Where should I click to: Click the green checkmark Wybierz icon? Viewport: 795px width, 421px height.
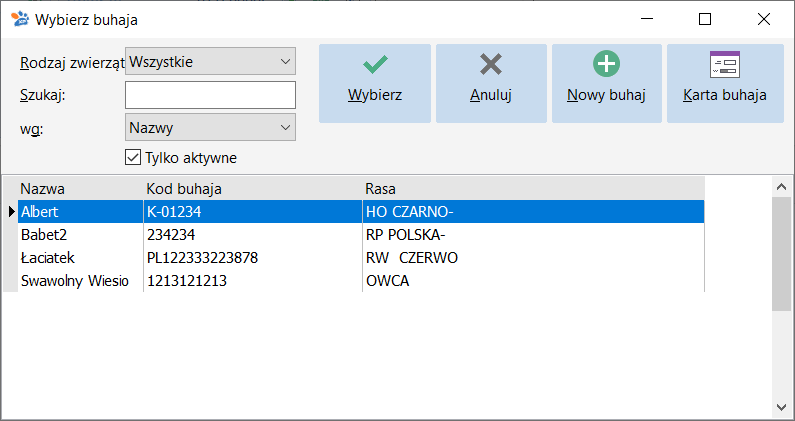pos(375,64)
